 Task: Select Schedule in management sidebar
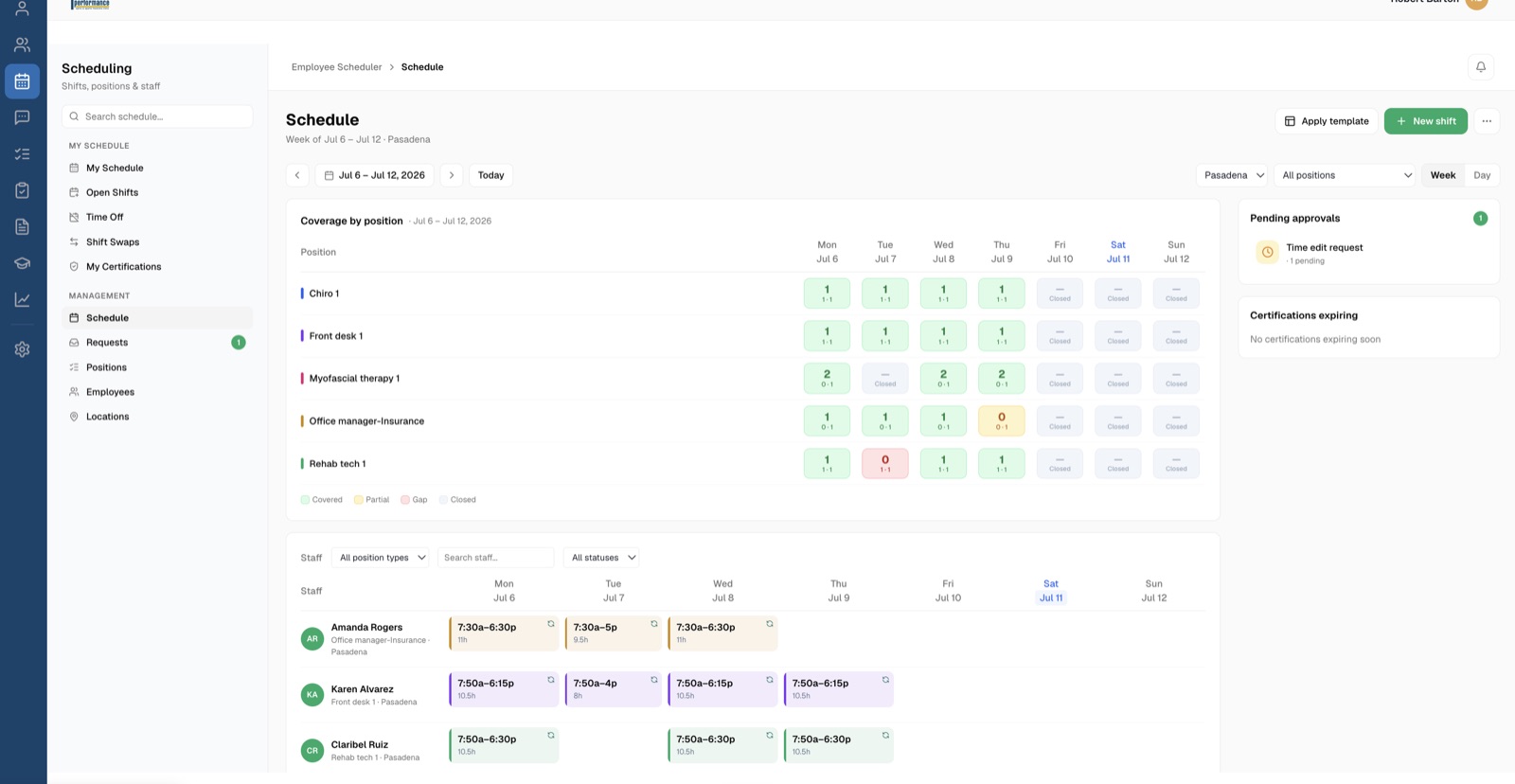[x=157, y=318]
